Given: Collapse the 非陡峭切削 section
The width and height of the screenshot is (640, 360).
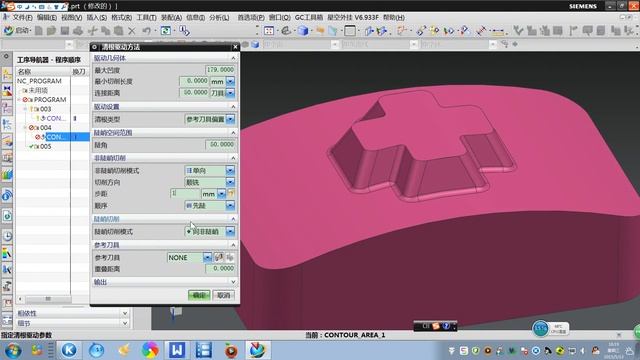Looking at the screenshot, I should tap(233, 158).
